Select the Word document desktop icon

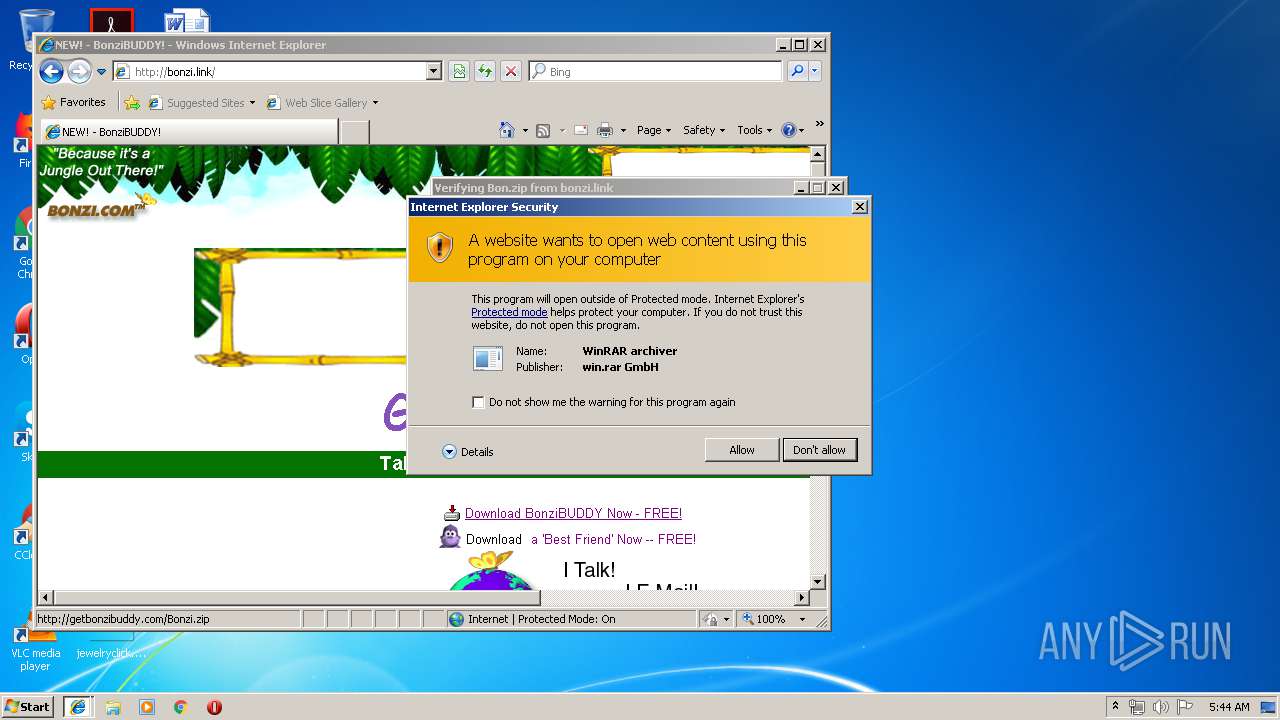186,20
